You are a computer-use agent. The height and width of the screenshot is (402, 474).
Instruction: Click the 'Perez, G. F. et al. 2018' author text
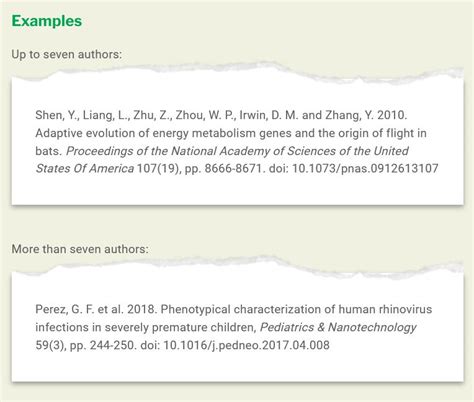click(96, 309)
